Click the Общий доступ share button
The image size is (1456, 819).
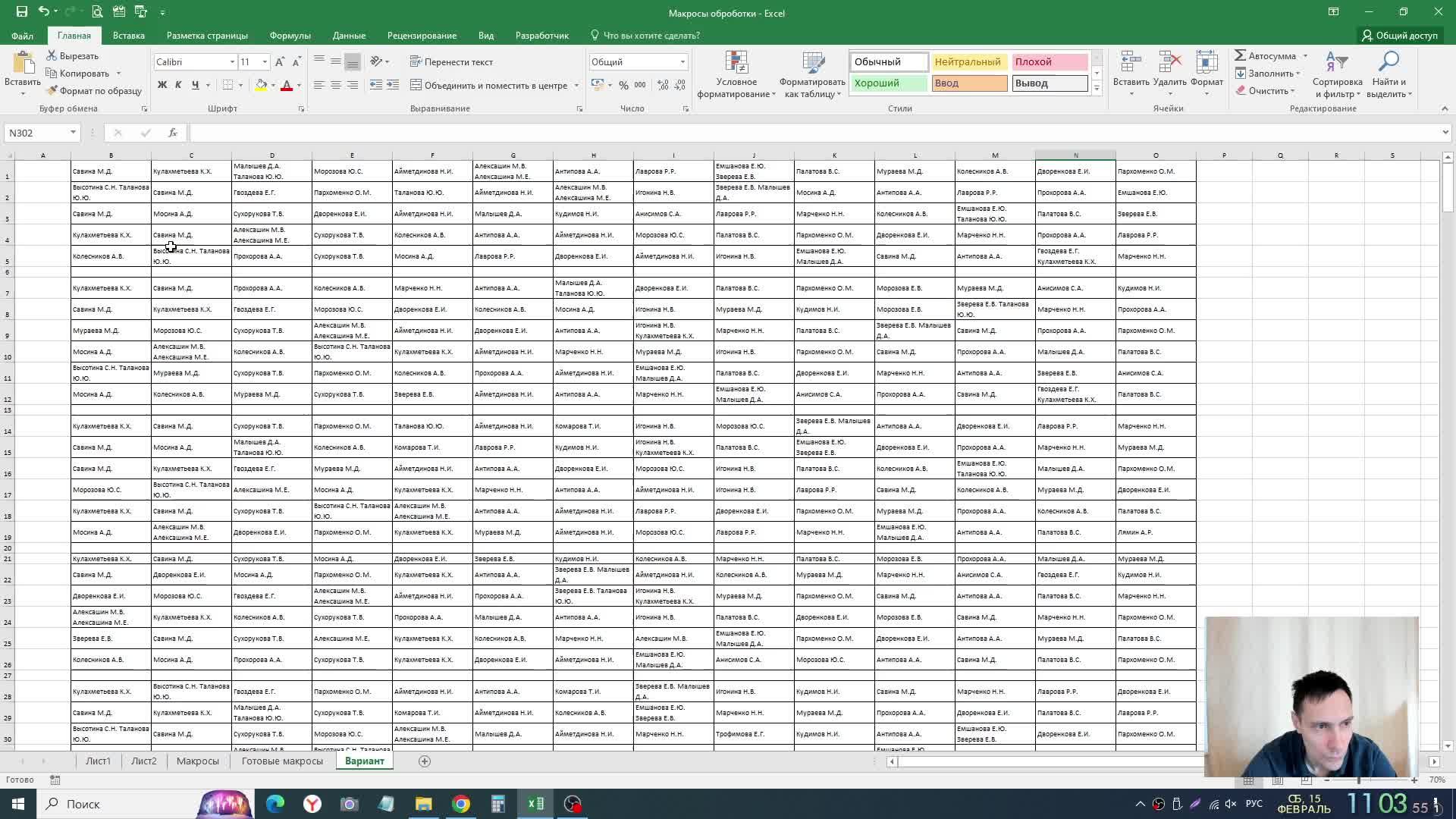(x=1399, y=36)
